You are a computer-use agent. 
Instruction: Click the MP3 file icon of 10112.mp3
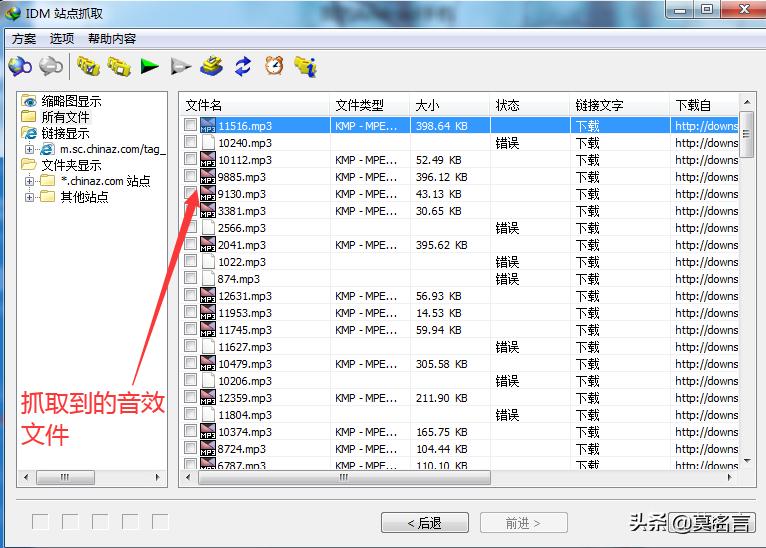point(208,159)
